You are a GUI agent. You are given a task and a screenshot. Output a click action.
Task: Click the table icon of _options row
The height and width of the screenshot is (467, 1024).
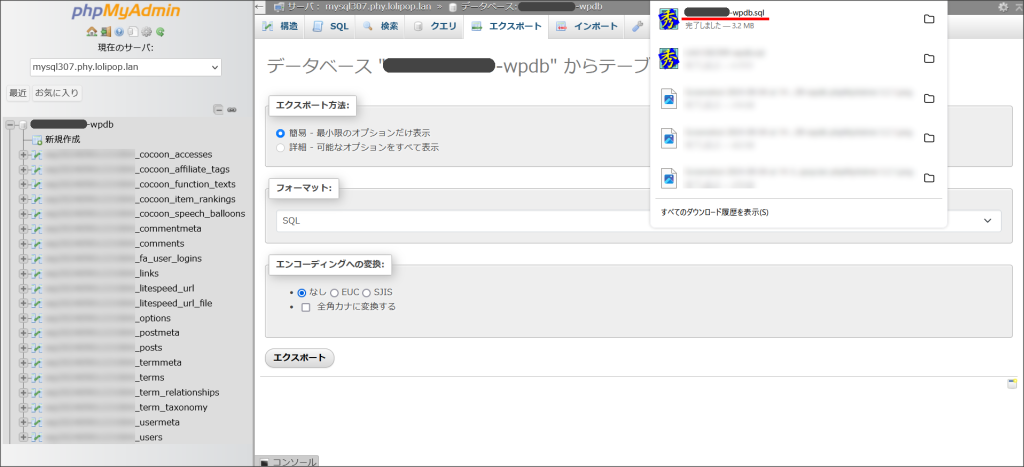(37, 318)
